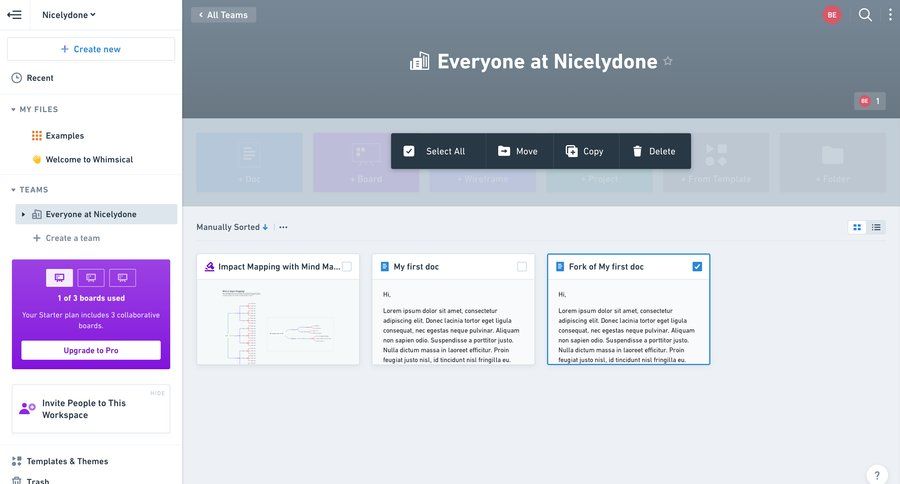Uncheck the Fork of My first doc checkbox
Screen dimensions: 900x484
(697, 266)
